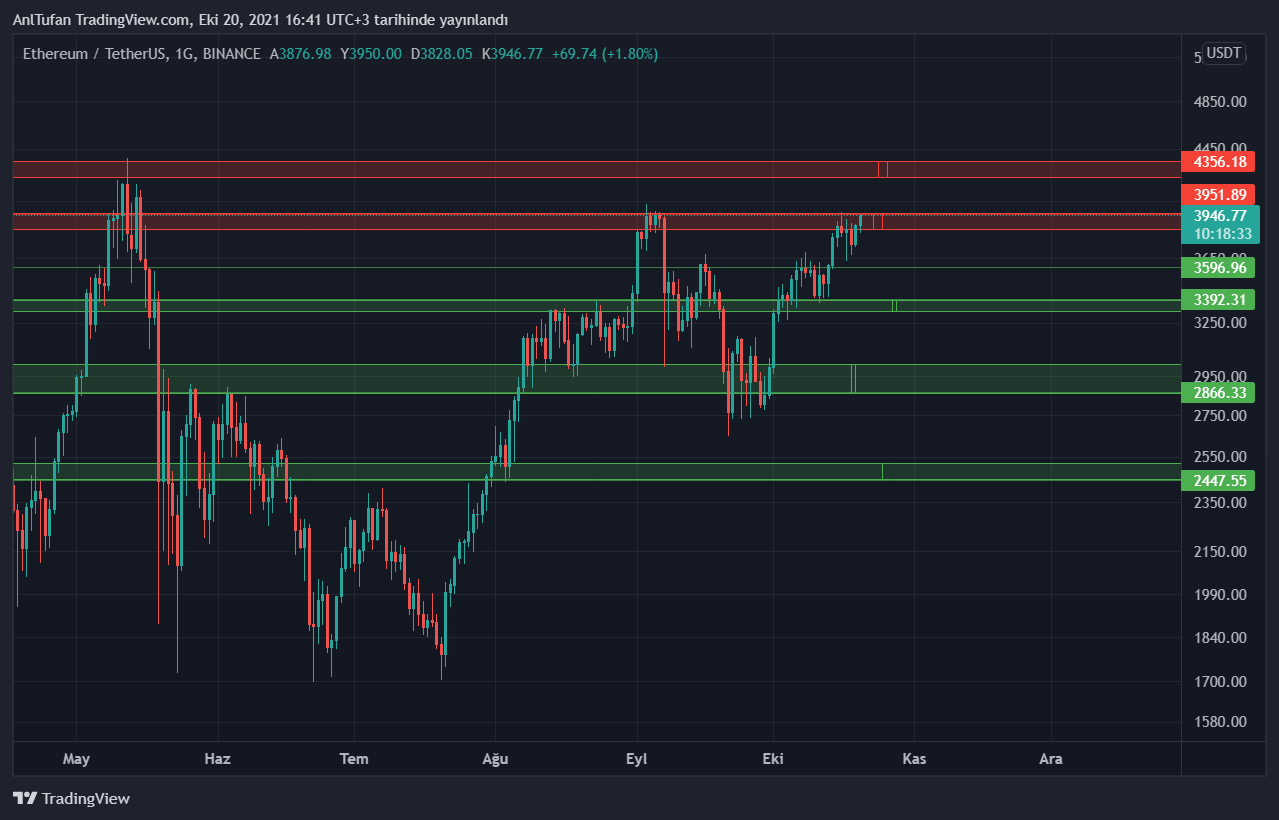Click the 2866.33 green price label

[1217, 393]
